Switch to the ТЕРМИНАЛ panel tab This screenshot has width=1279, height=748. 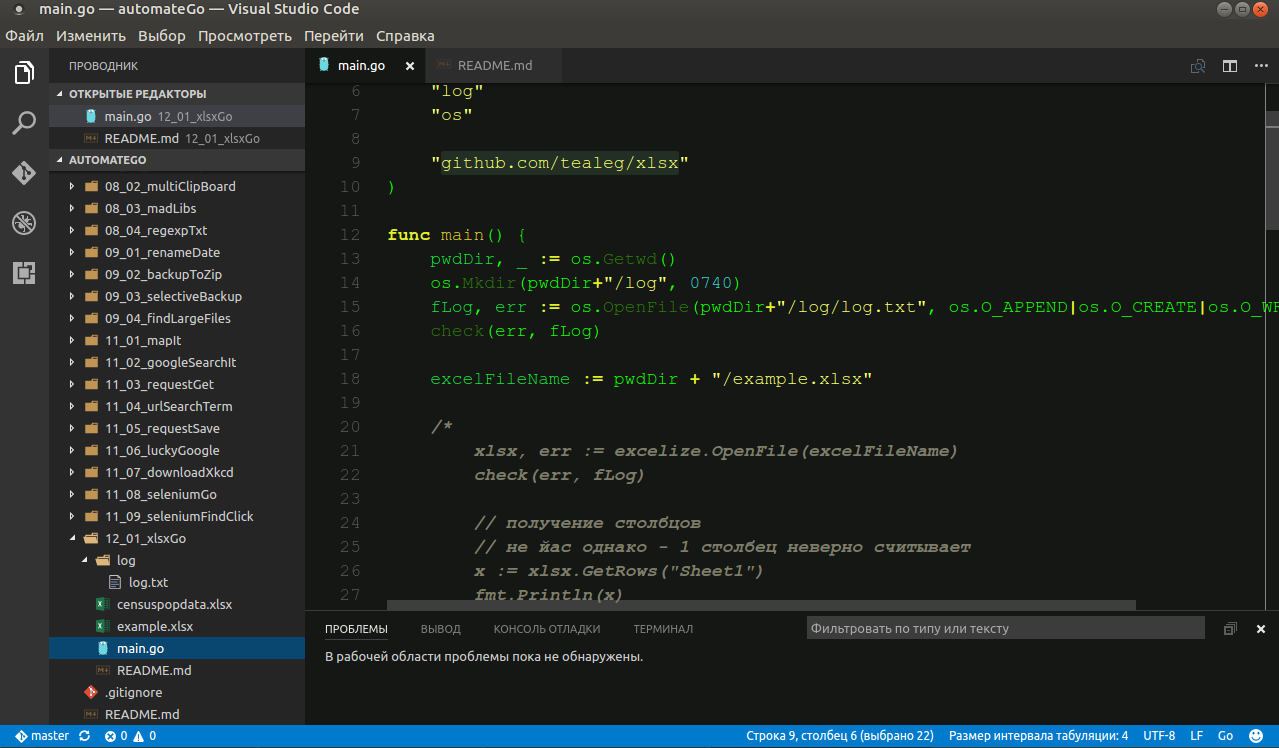click(662, 629)
